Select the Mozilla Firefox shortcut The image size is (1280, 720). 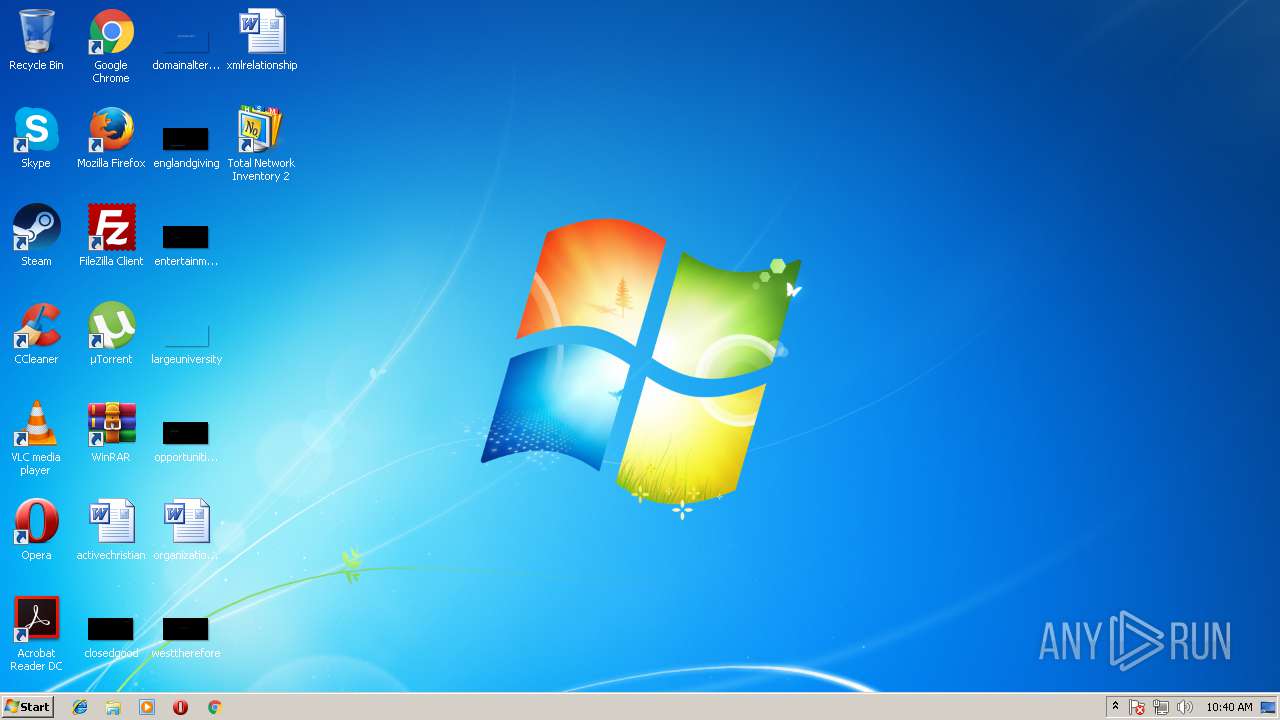point(111,138)
